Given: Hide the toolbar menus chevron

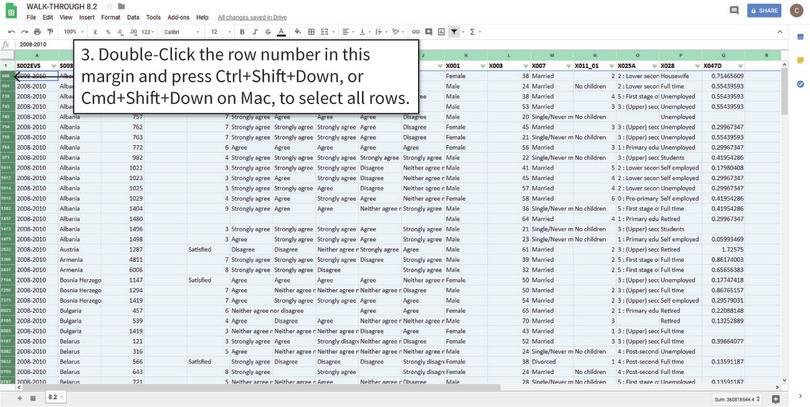Looking at the screenshot, I should pyautogui.click(x=780, y=32).
